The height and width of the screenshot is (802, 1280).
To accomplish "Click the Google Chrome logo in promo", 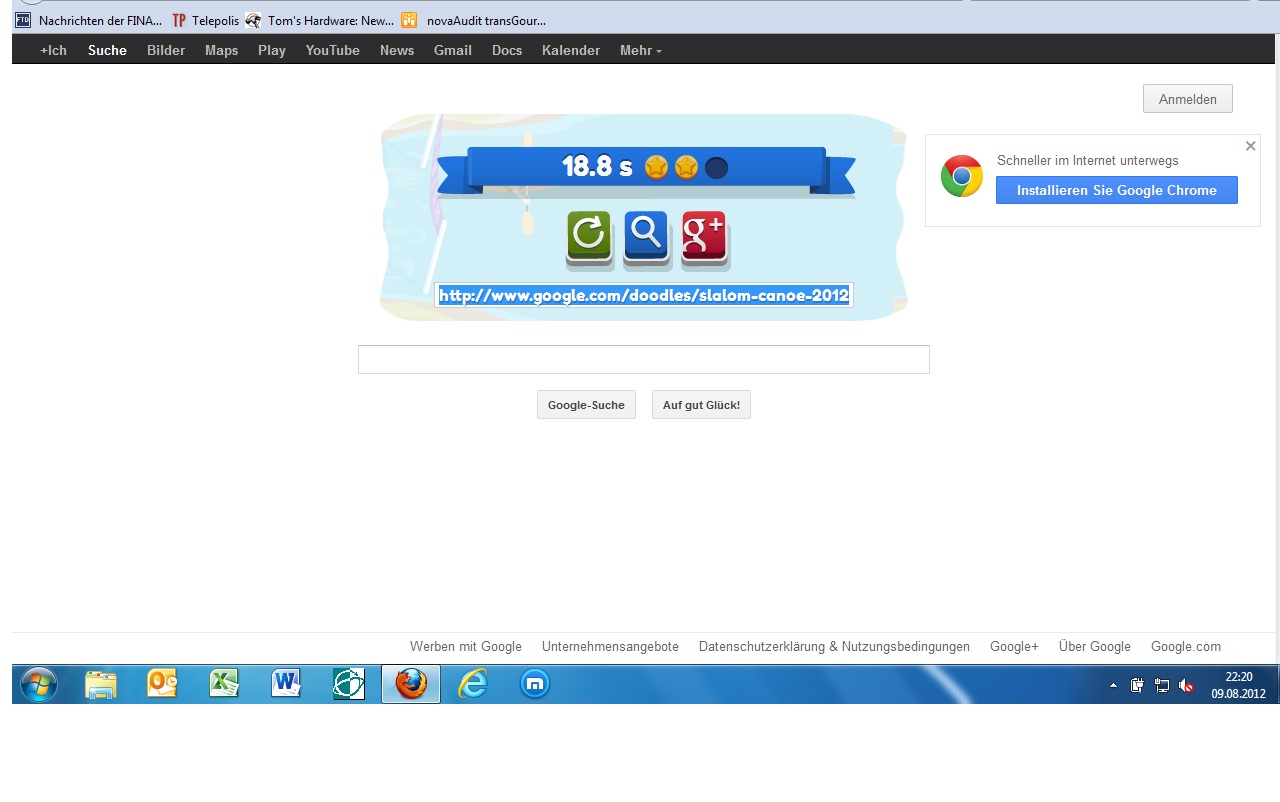I will coord(962,176).
